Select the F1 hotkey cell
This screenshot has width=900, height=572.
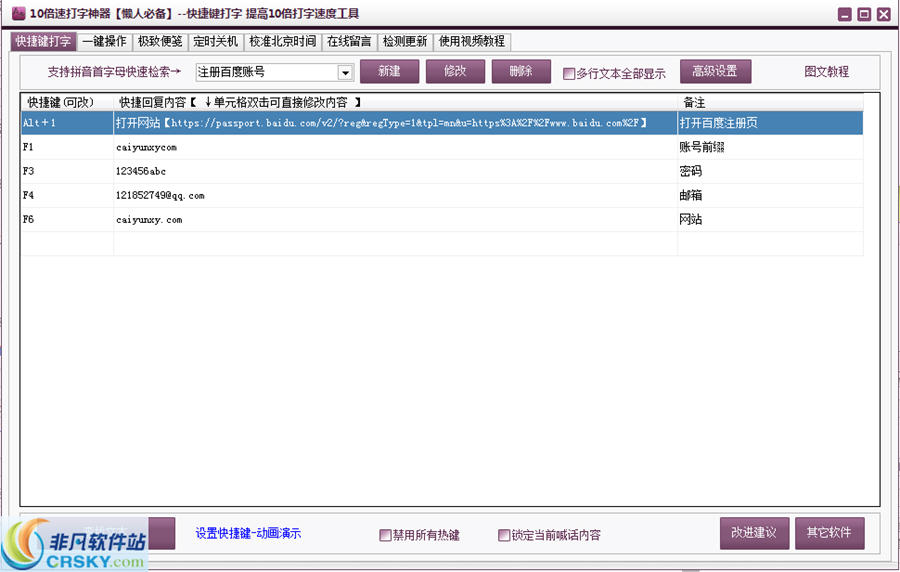coord(67,147)
